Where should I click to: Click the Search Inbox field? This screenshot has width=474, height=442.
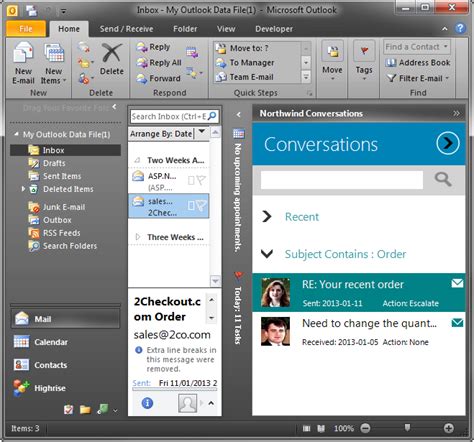click(168, 117)
